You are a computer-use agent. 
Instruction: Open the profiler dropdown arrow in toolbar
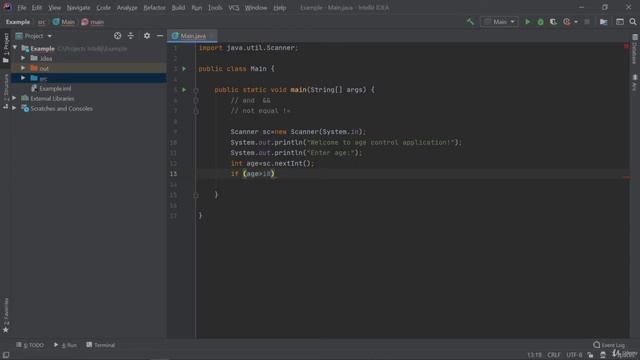click(576, 22)
